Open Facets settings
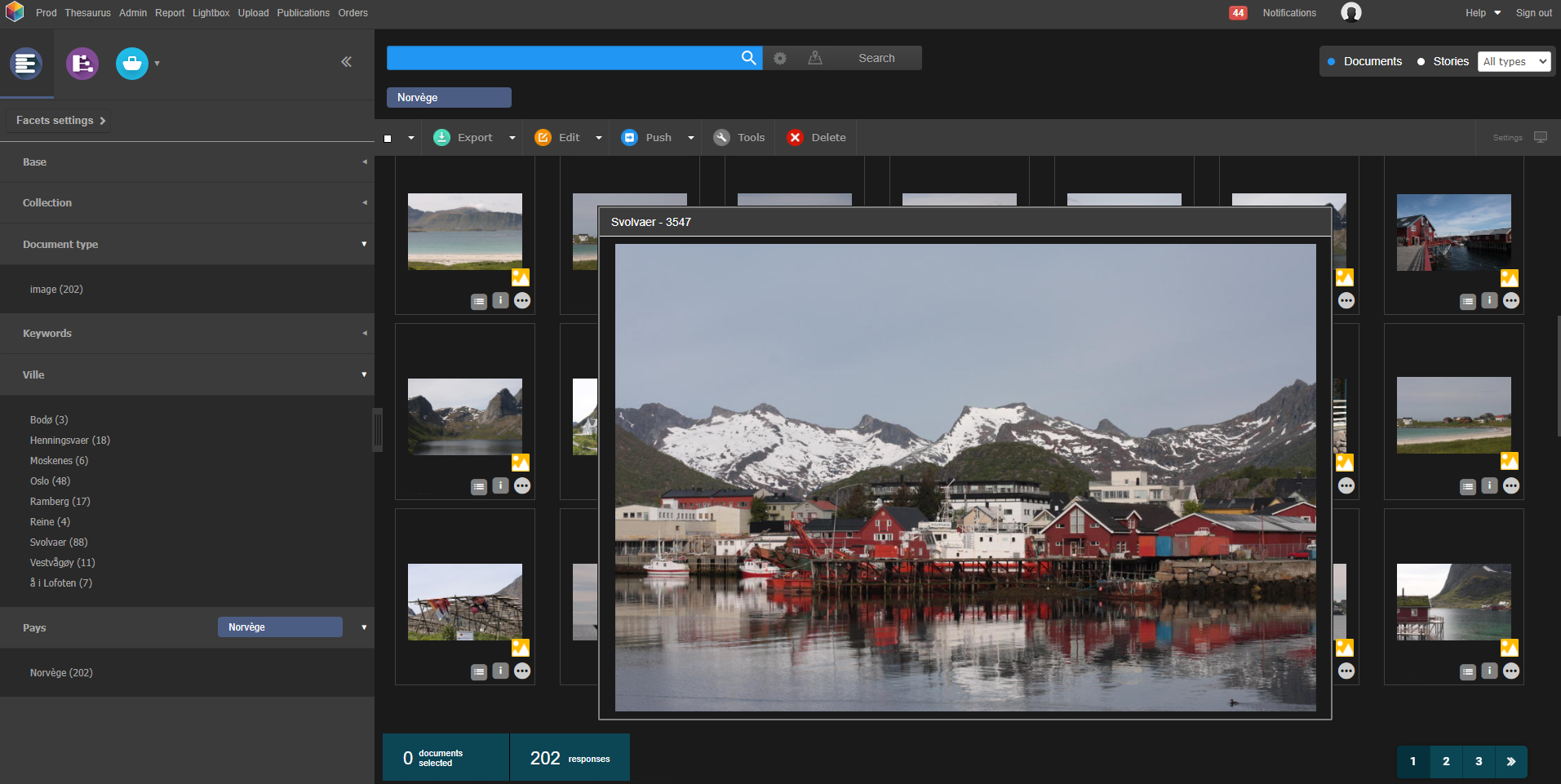The image size is (1561, 784). pos(57,120)
